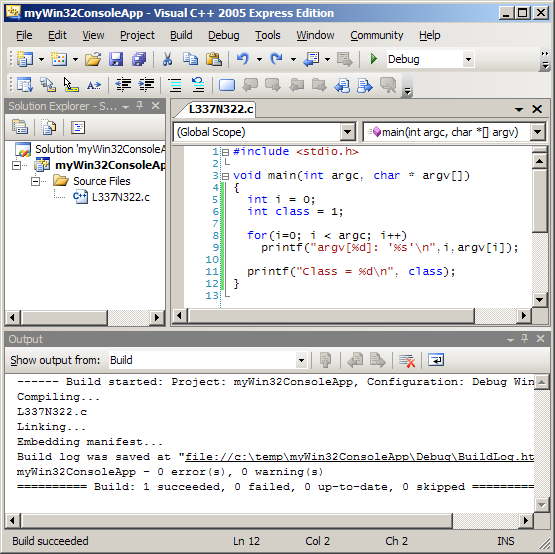Image resolution: width=555 pixels, height=554 pixels.
Task: Click the View Code icon in Solution Explorer
Action: point(78,127)
